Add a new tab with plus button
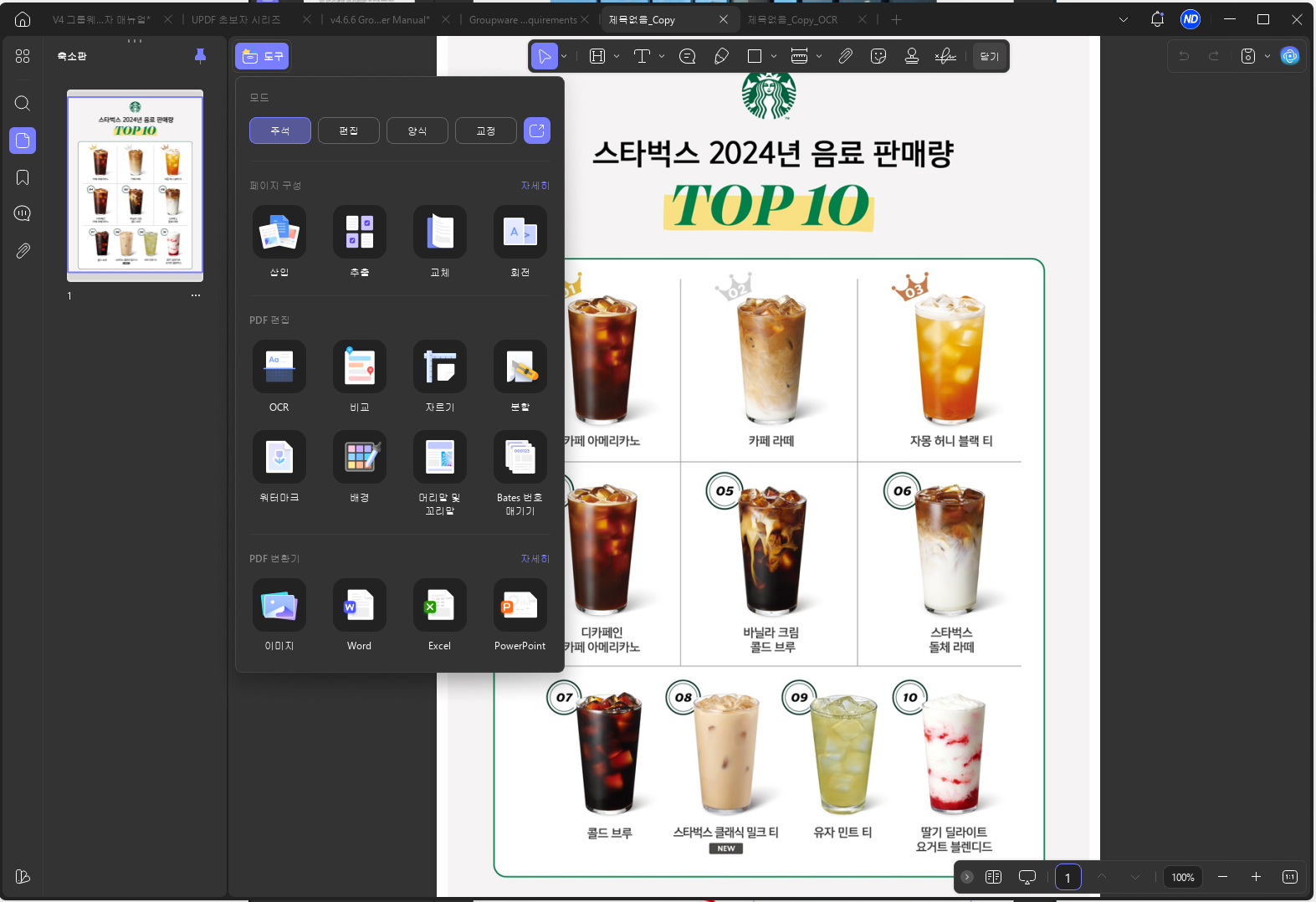This screenshot has height=902, width=1316. [x=896, y=19]
